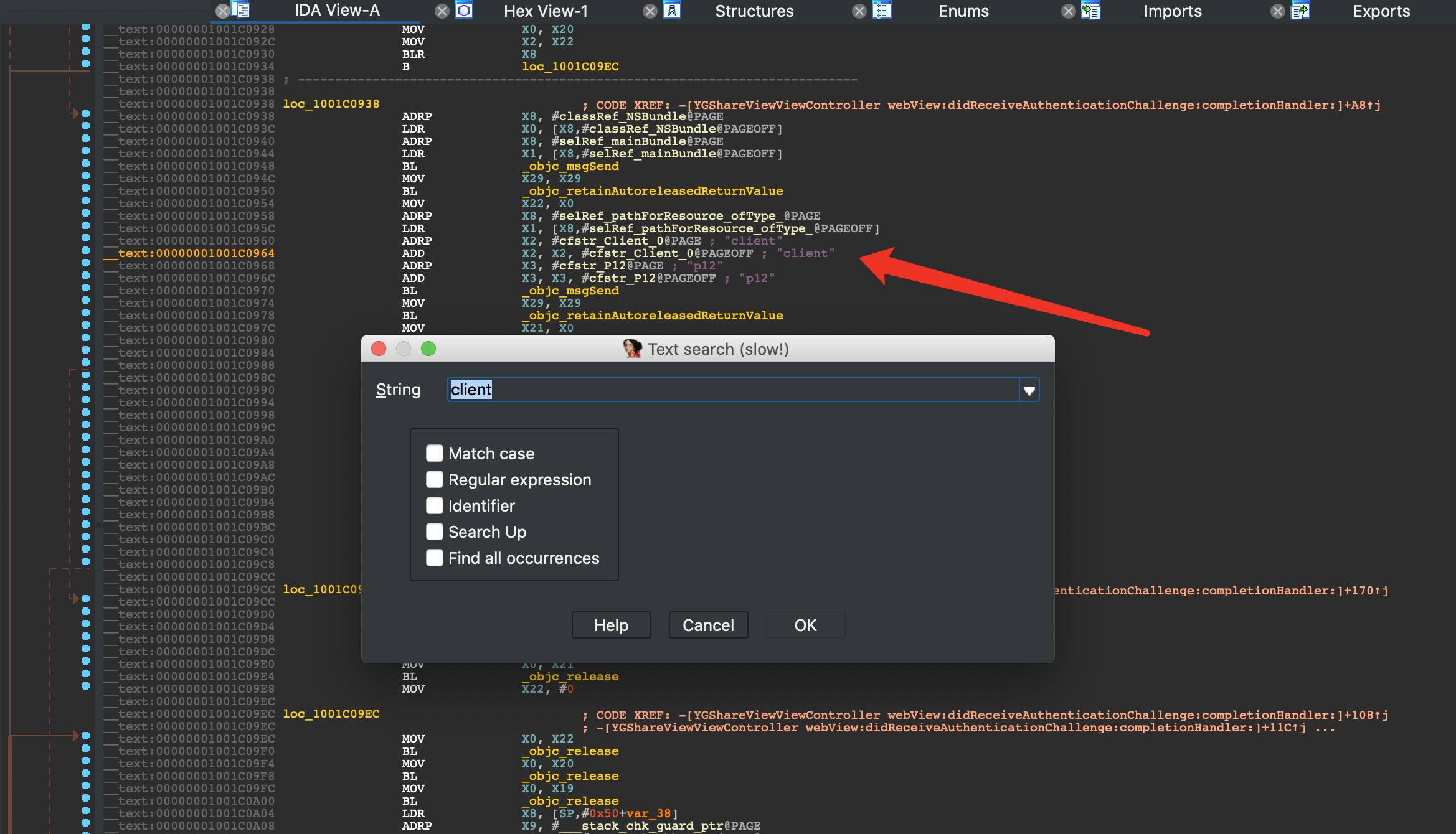This screenshot has height=834, width=1456.
Task: Open the String history dropdown arrow
Action: 1029,390
